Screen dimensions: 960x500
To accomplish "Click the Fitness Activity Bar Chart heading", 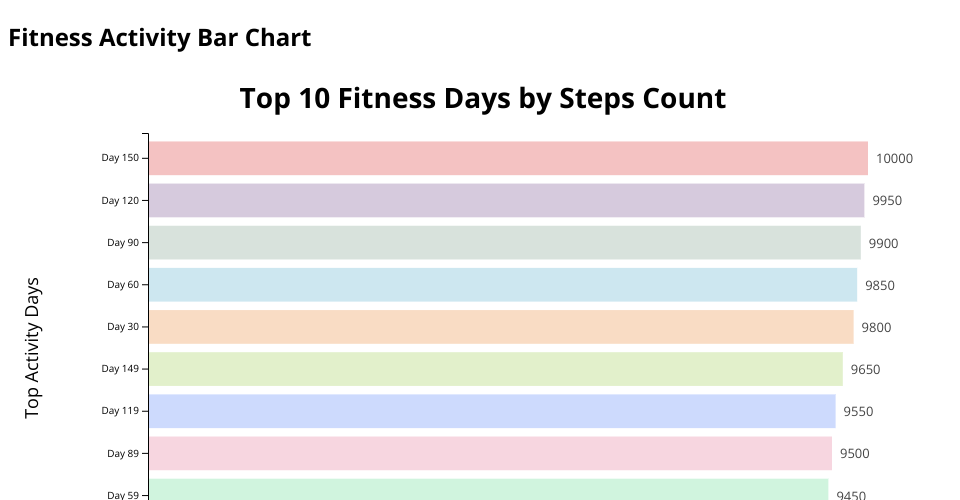I will click(x=160, y=38).
